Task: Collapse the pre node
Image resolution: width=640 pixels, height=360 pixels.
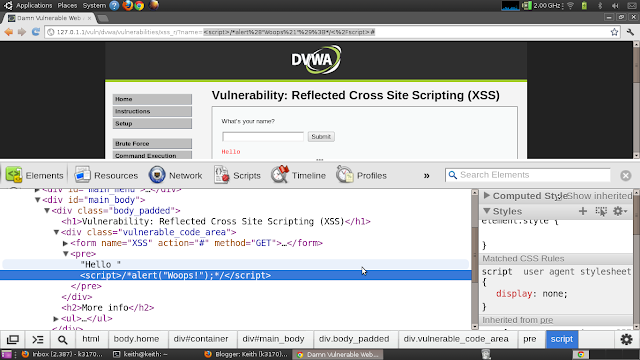Action: pyautogui.click(x=65, y=254)
